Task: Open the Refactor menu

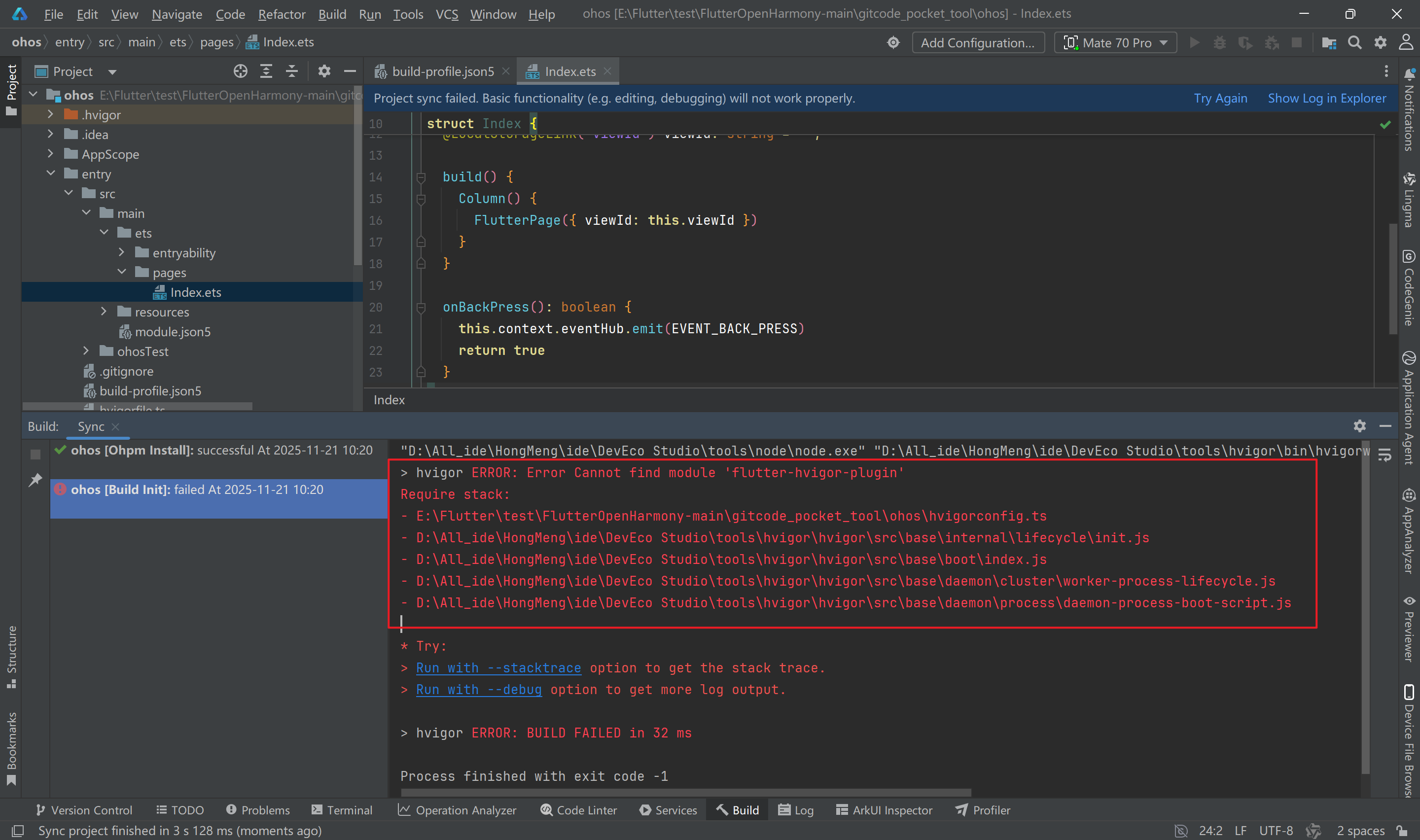Action: click(x=281, y=14)
